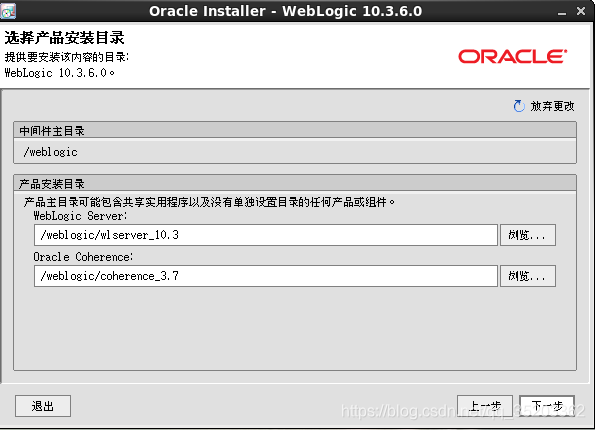Select the /weblogic middleware home path text
Viewport: 595px width, 430px height.
50,152
